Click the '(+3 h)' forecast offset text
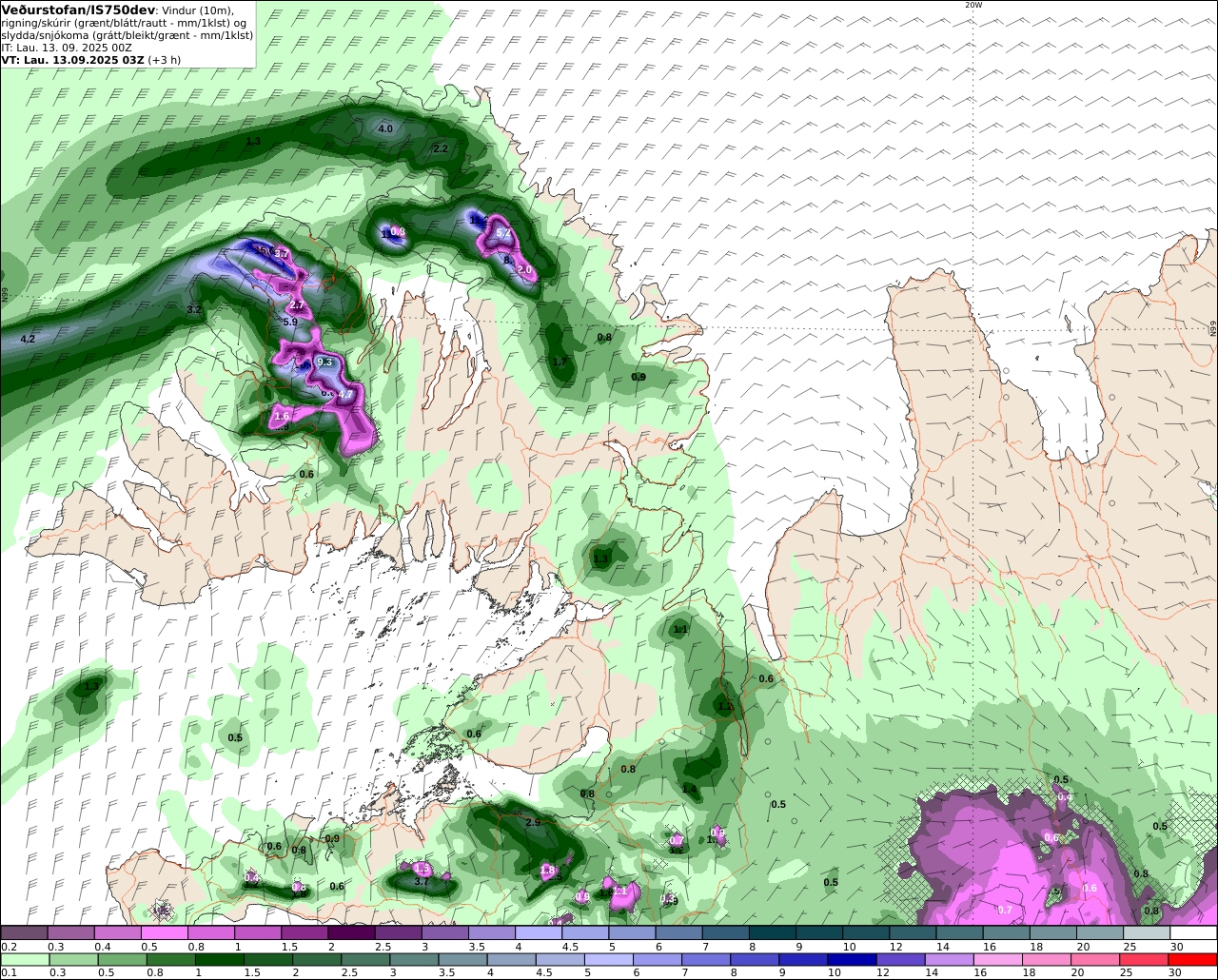Viewport: 1218px width, 980px height. tap(163, 59)
